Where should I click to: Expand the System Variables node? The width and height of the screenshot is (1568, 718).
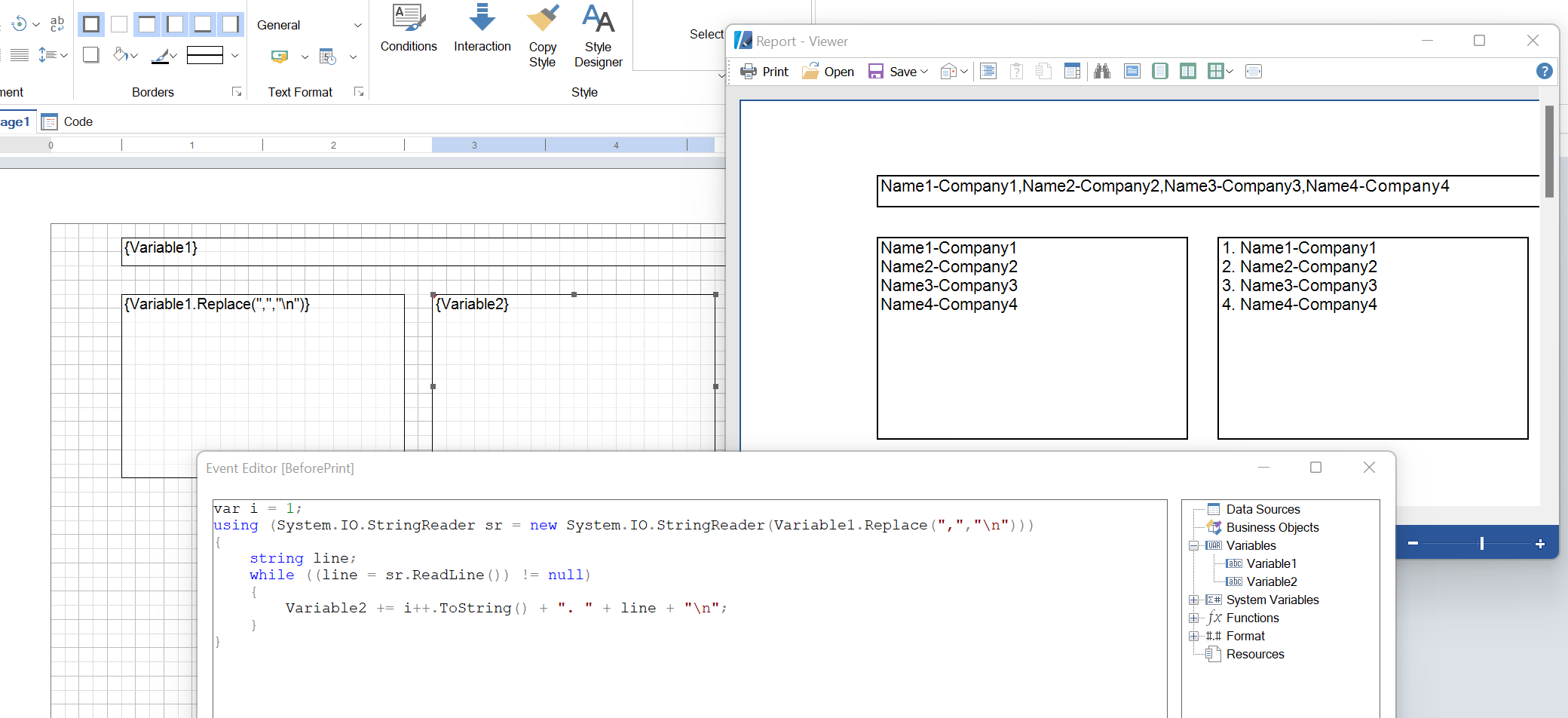tap(1193, 600)
